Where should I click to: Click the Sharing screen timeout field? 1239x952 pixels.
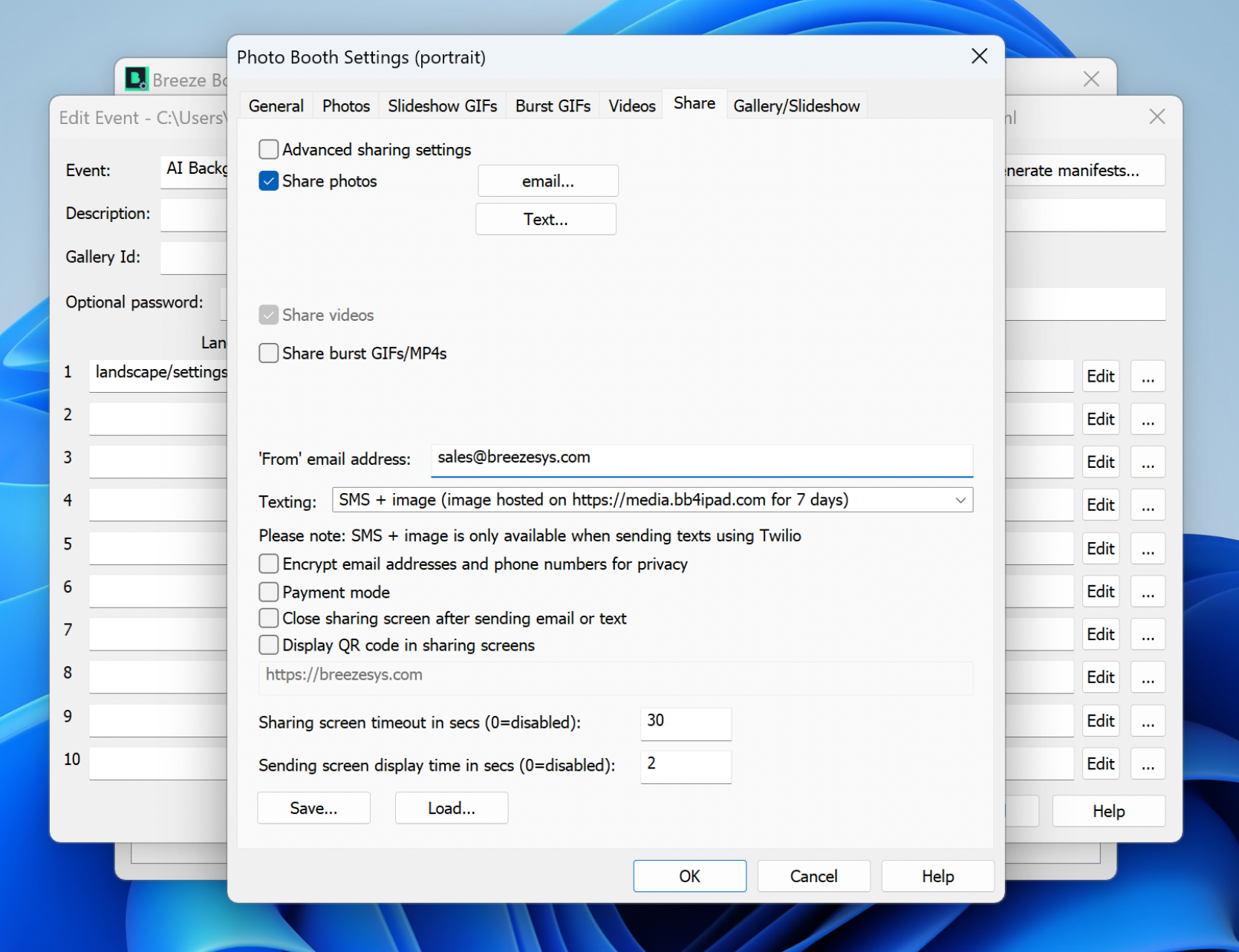pyautogui.click(x=685, y=723)
